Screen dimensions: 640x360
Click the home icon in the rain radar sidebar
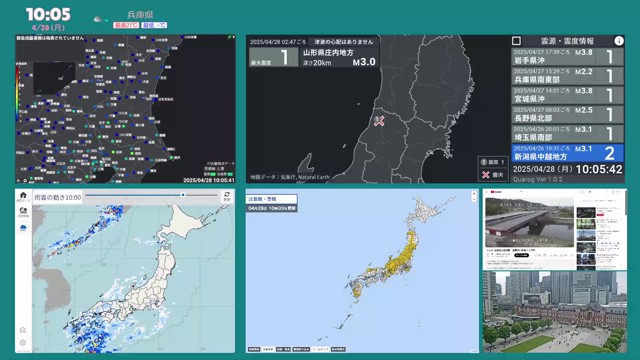point(23,196)
